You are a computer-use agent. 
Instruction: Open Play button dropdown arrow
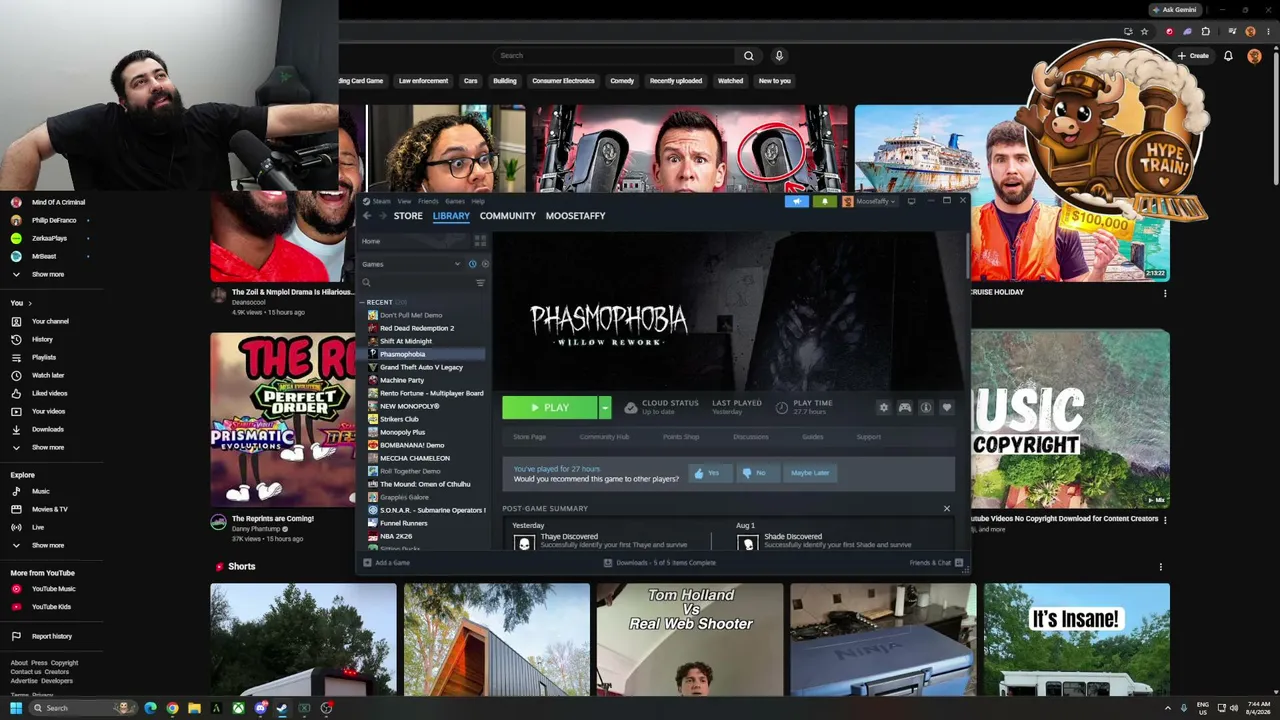pos(605,407)
